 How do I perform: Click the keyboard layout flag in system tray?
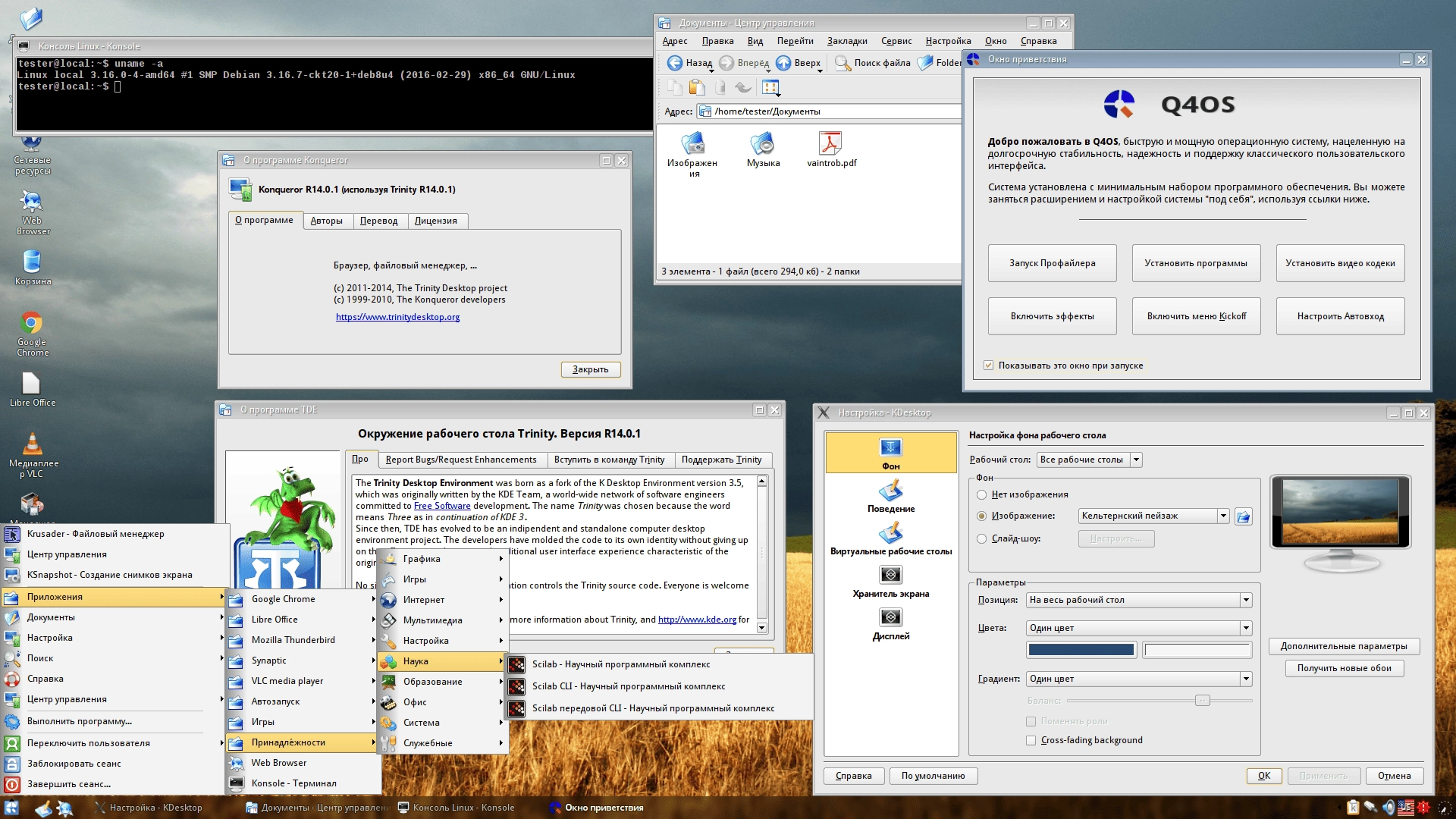[1406, 808]
